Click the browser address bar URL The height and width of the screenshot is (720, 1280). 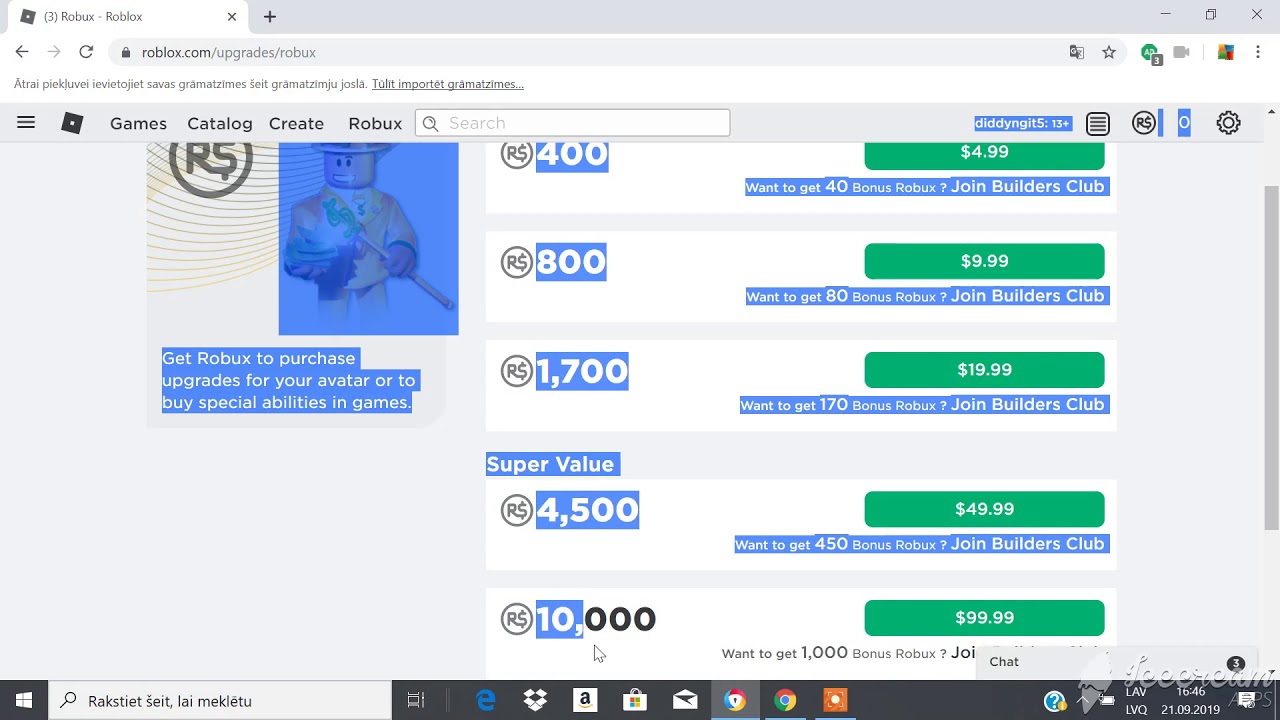tap(229, 52)
